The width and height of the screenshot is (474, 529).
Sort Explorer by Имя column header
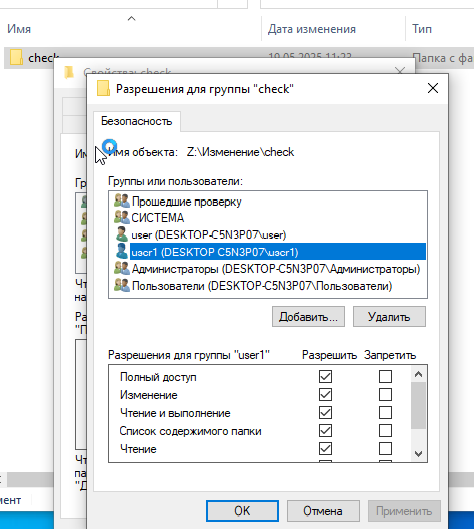coord(19,29)
